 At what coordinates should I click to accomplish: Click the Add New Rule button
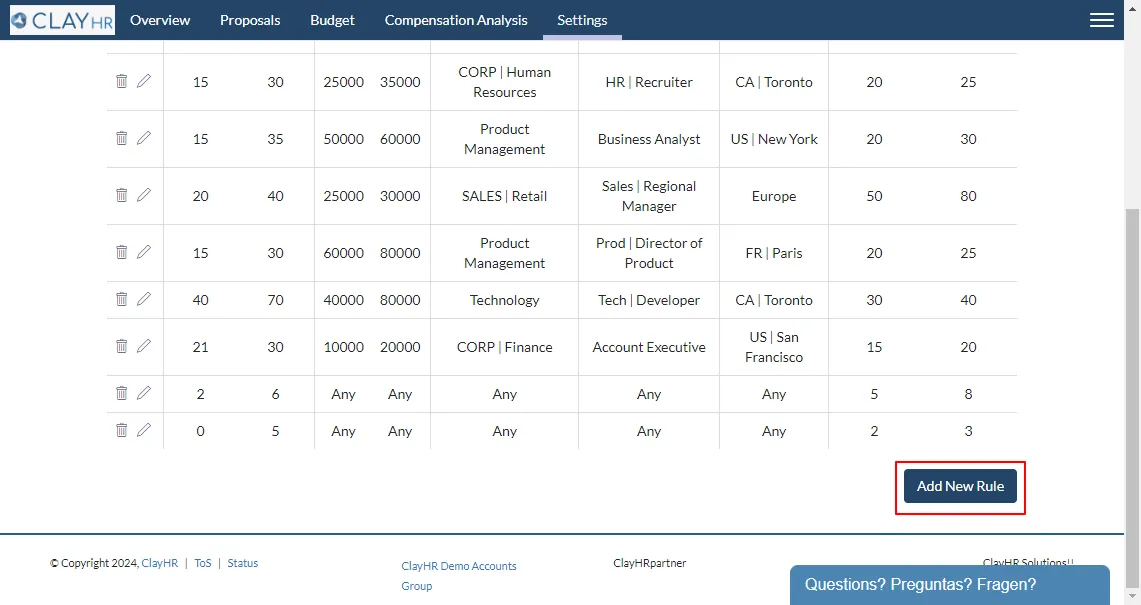[x=960, y=486]
